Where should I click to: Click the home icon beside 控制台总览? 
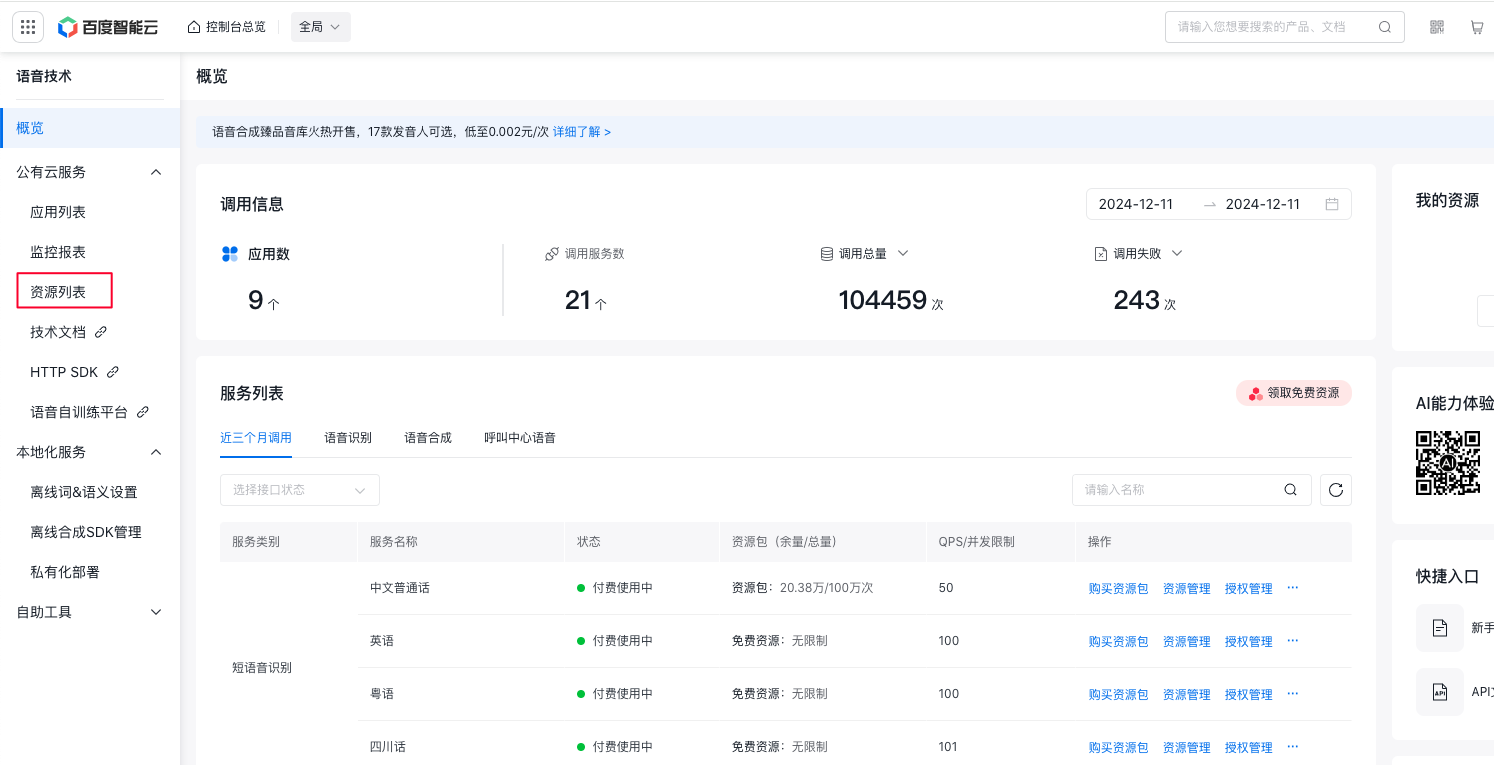(x=194, y=27)
